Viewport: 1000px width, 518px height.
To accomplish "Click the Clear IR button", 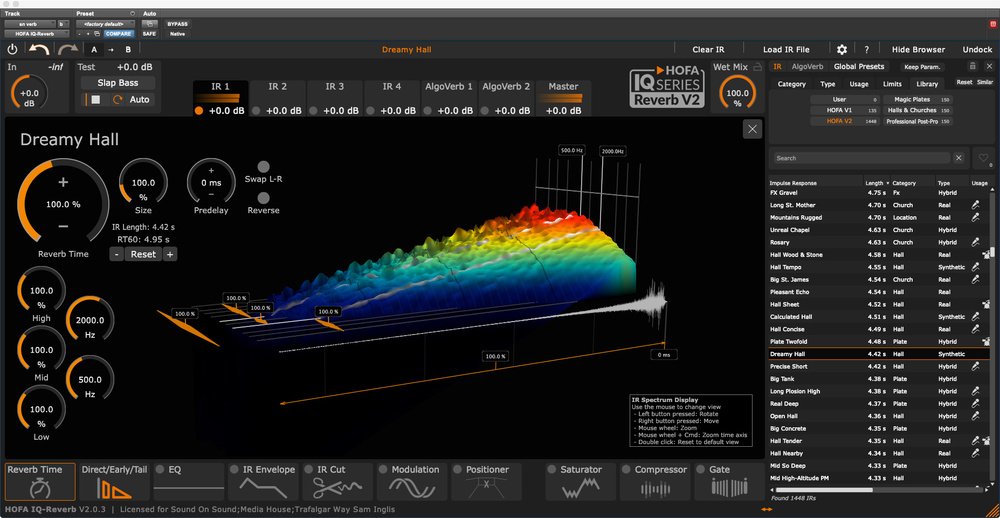I will pyautogui.click(x=709, y=49).
